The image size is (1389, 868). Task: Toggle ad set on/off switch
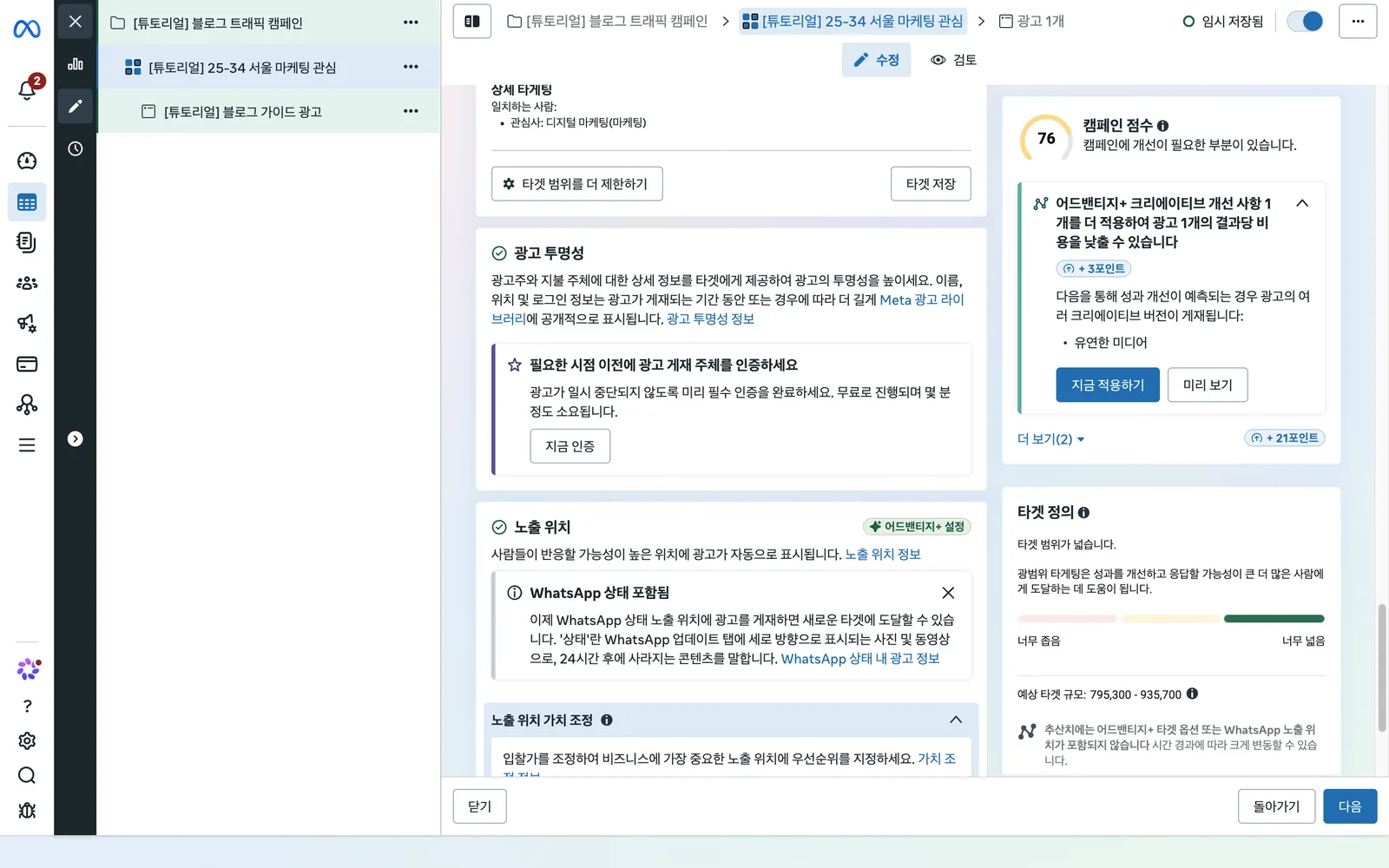[x=1305, y=21]
